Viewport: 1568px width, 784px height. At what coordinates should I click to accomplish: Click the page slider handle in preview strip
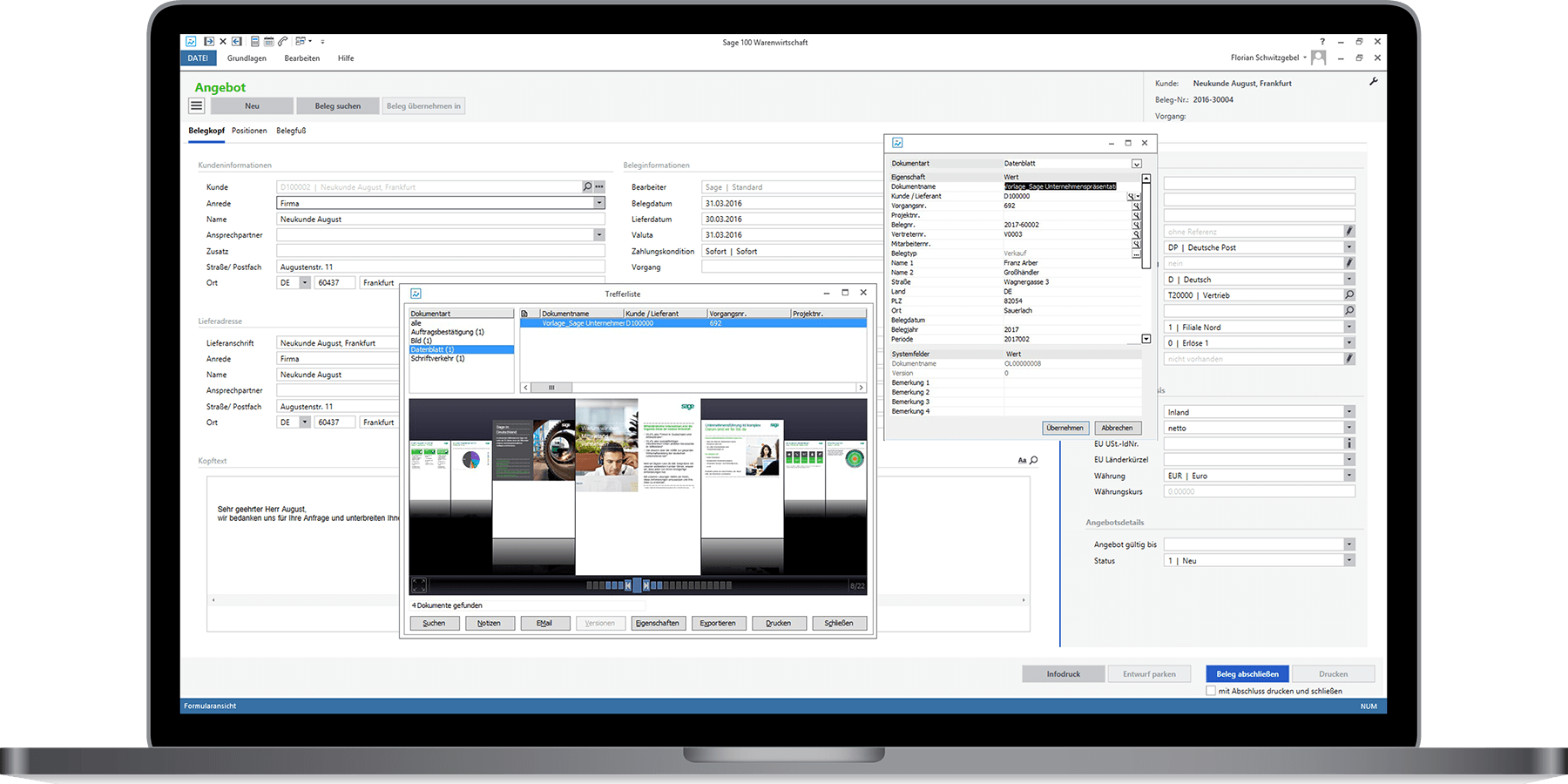(x=637, y=585)
